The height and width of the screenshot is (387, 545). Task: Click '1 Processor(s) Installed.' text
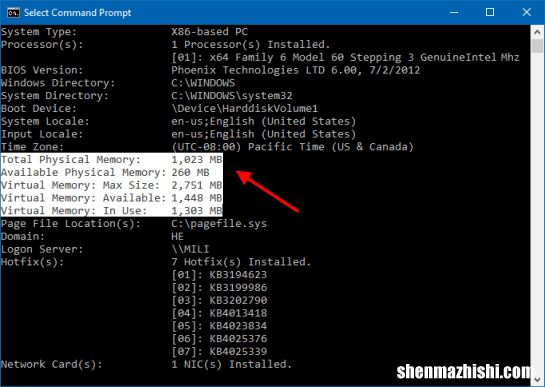251,45
